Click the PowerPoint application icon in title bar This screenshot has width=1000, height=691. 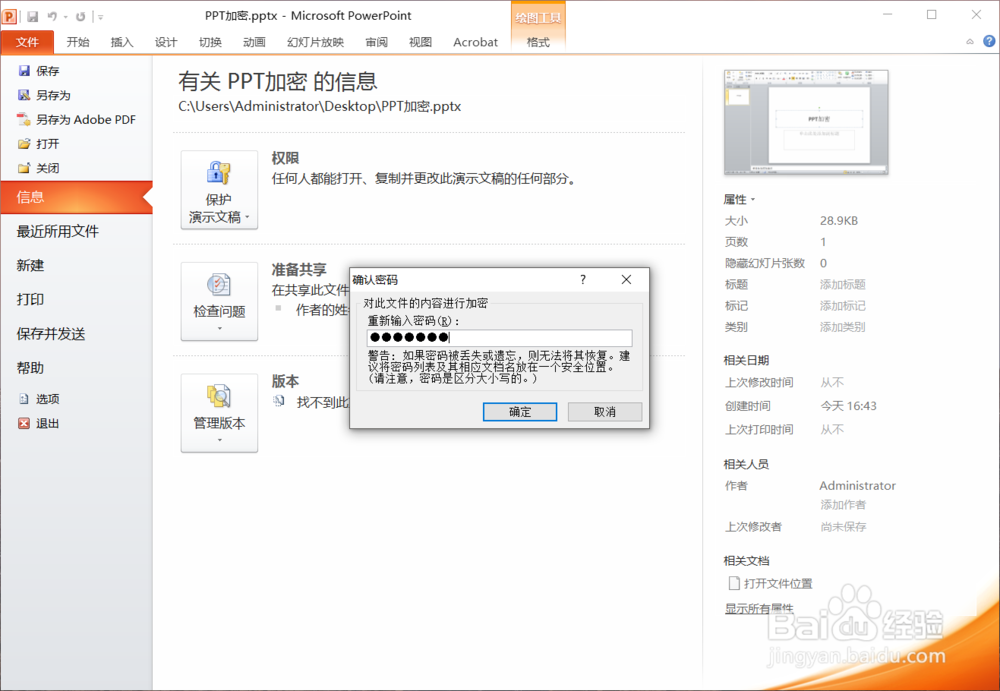pyautogui.click(x=10, y=16)
